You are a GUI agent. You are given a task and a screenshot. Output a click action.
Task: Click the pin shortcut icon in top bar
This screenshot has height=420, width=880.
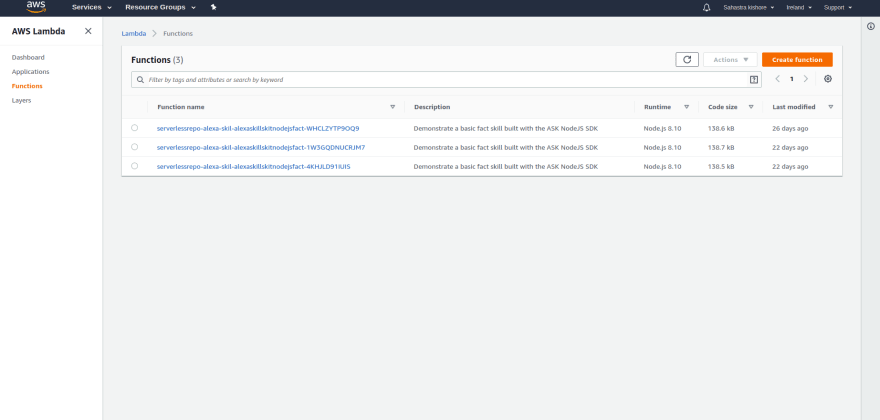[x=213, y=7]
